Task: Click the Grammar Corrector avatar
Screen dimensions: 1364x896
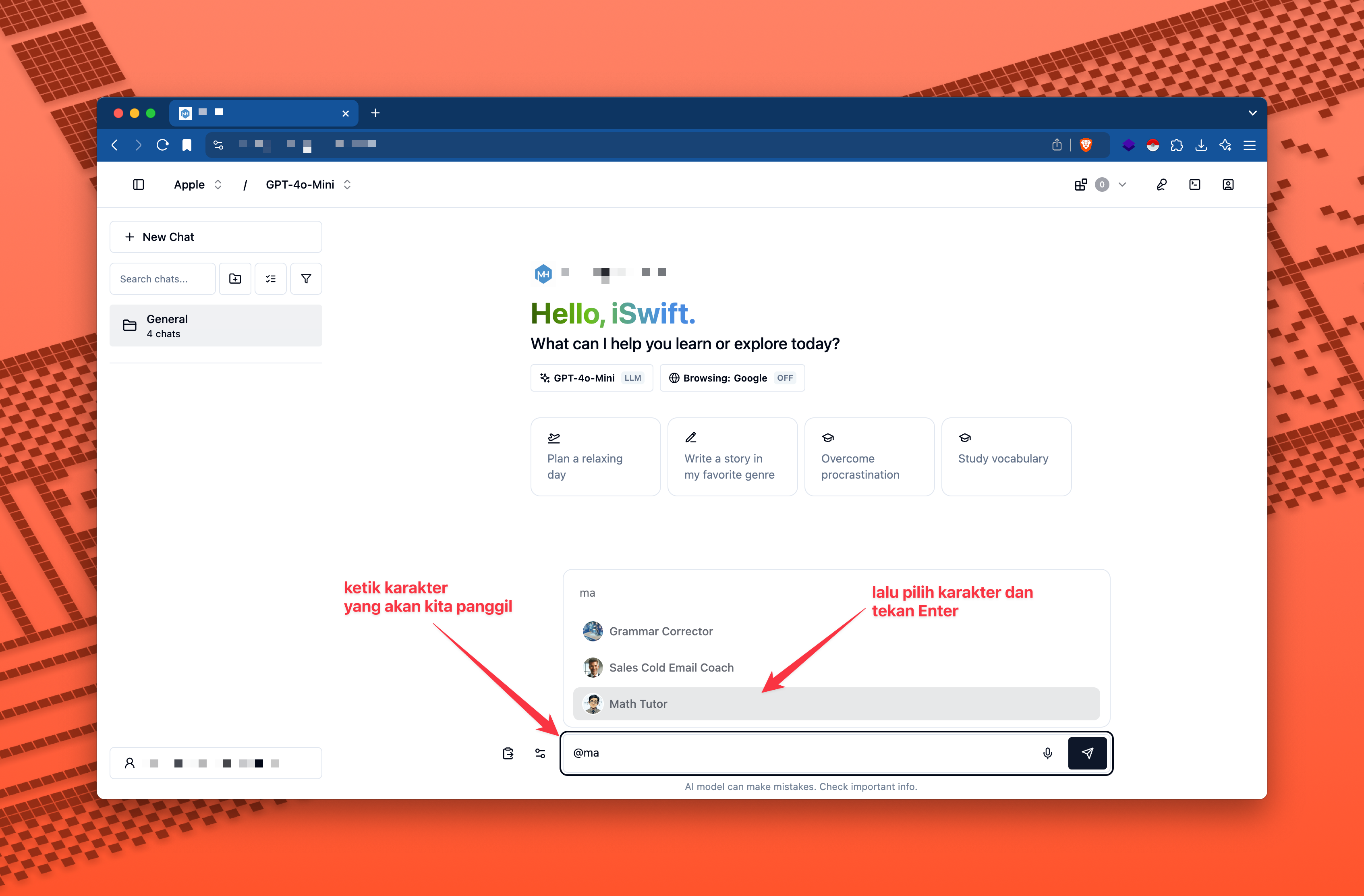Action: 593,631
